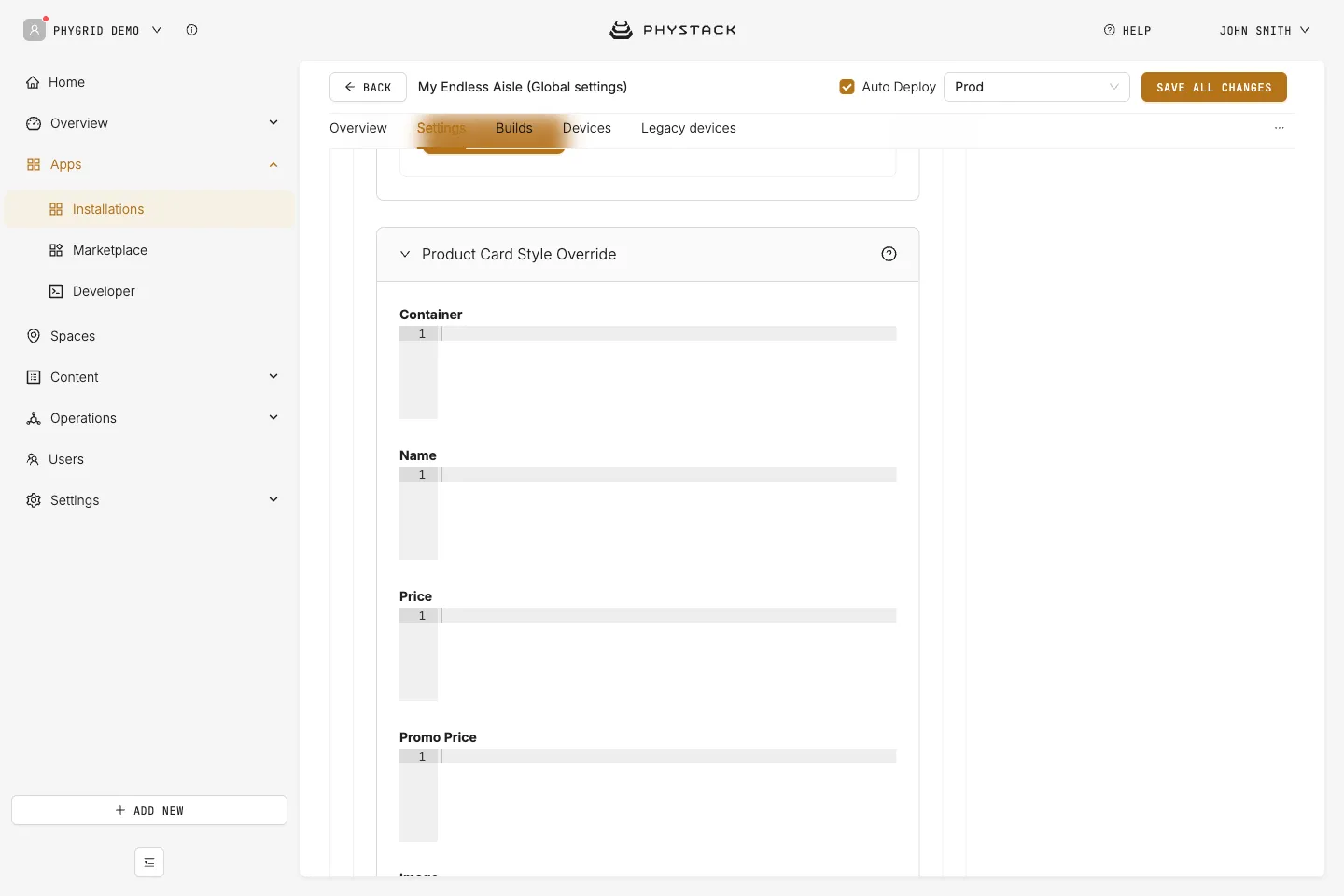Switch to the Overview tab
This screenshot has height=896, width=1344.
coord(358,128)
